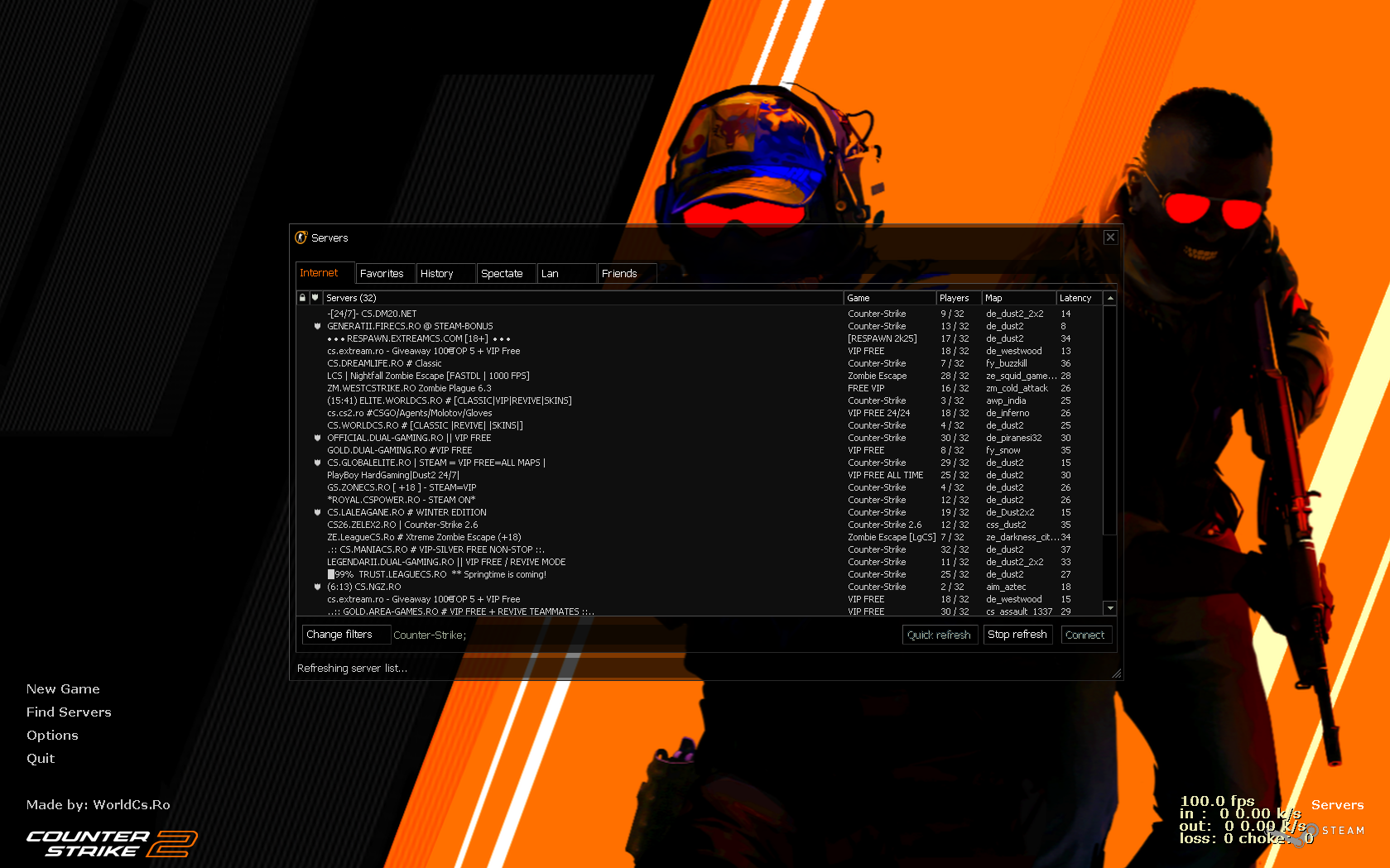This screenshot has width=1390, height=868.
Task: Click the shield icon beside (6:13) CS.NGZ.RO
Action: point(317,587)
